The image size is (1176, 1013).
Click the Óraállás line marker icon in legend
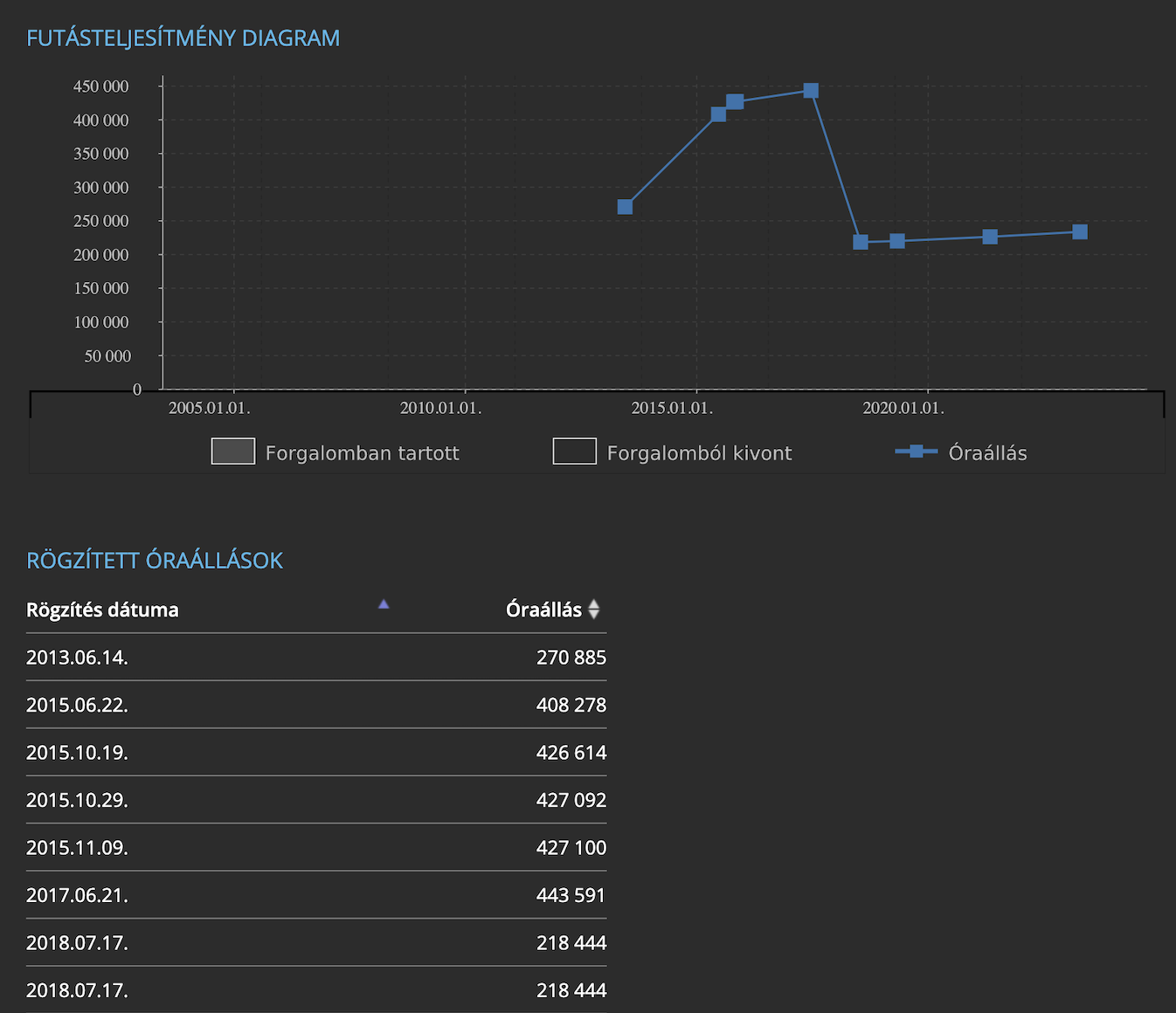pos(916,451)
